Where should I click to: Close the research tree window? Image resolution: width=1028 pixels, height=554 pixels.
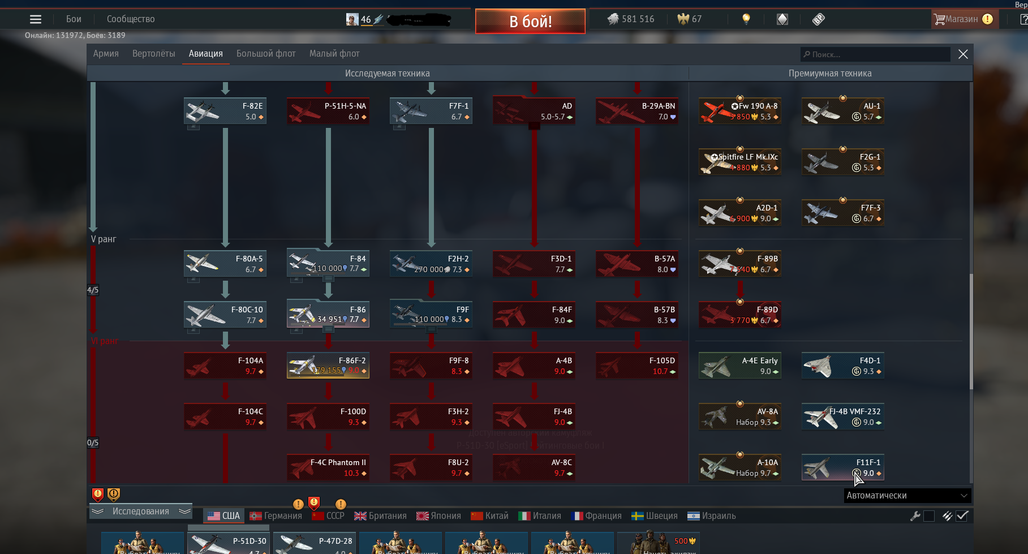pyautogui.click(x=962, y=54)
